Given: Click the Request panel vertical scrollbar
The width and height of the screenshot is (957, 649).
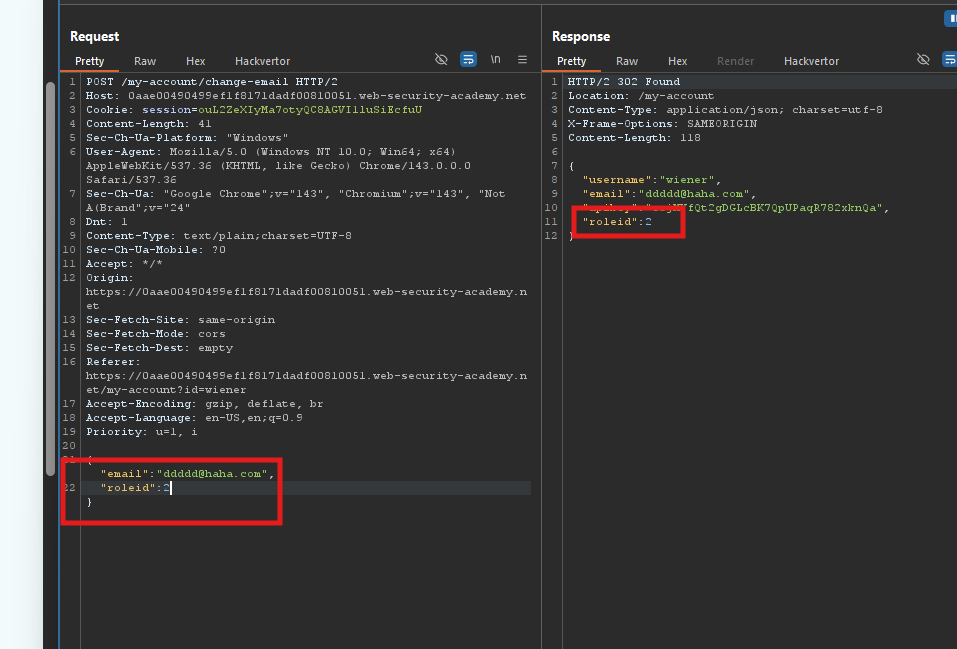Looking at the screenshot, I should pos(51,278).
